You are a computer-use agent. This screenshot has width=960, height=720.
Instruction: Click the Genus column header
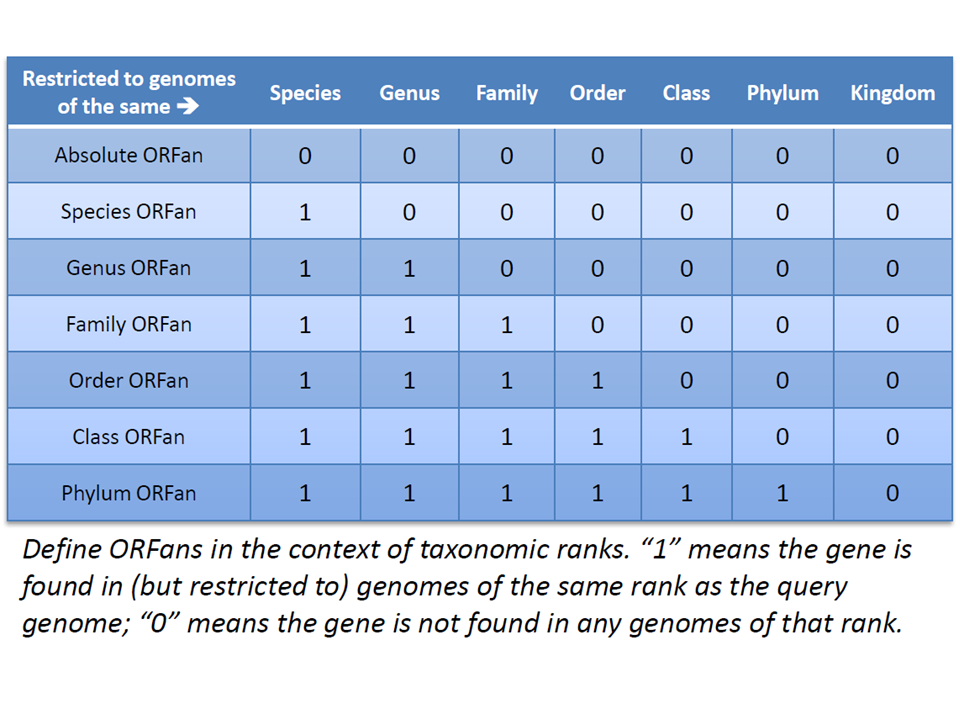coord(409,93)
